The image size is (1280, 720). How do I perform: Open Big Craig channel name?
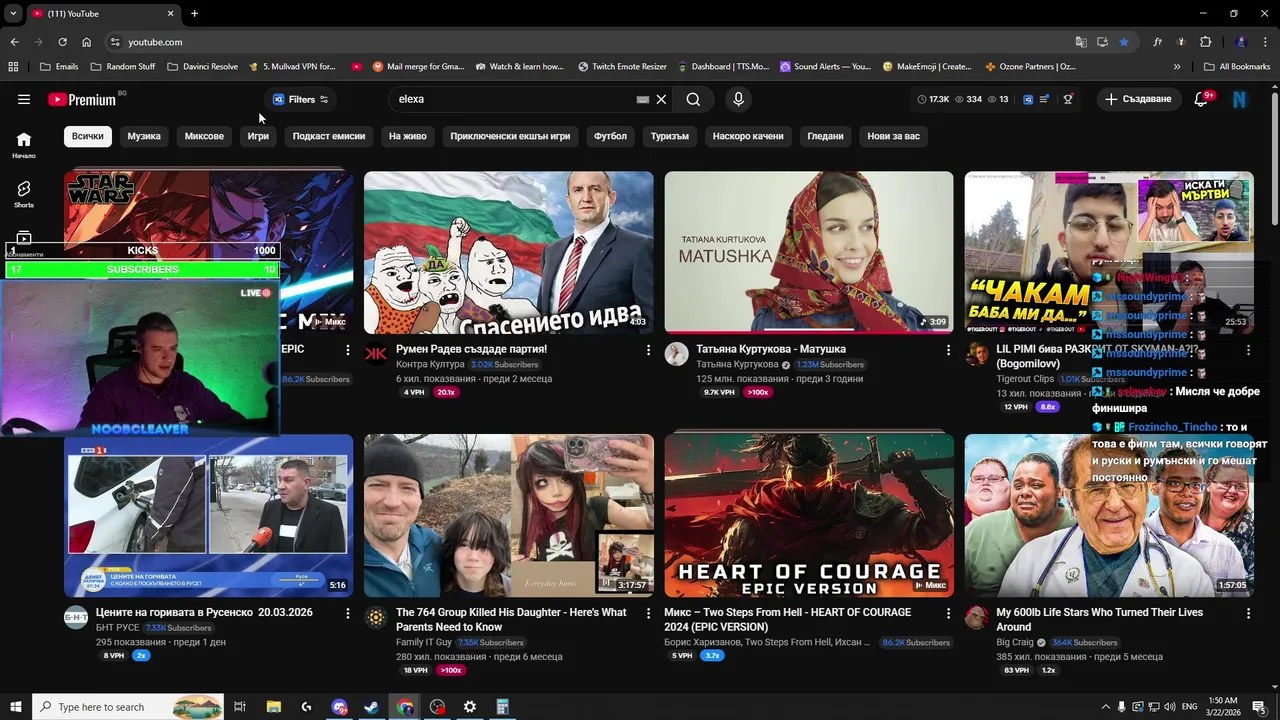(x=1014, y=642)
